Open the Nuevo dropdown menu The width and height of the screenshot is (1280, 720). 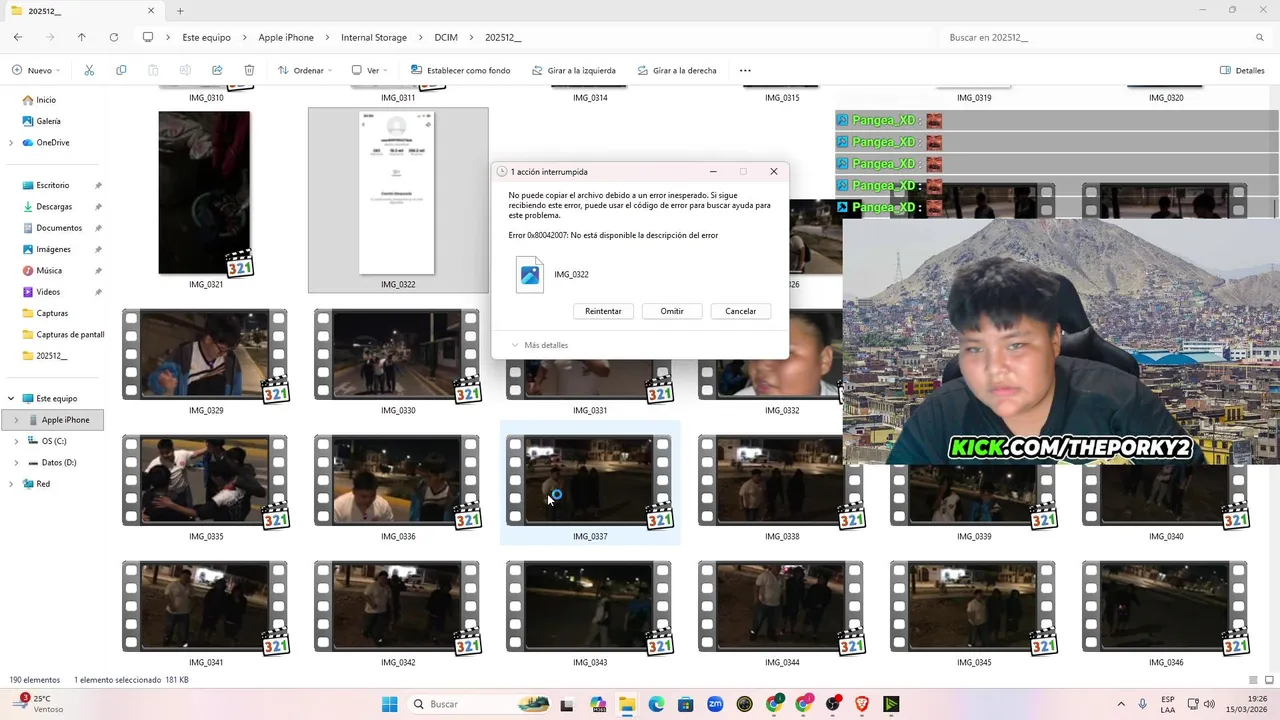point(37,70)
